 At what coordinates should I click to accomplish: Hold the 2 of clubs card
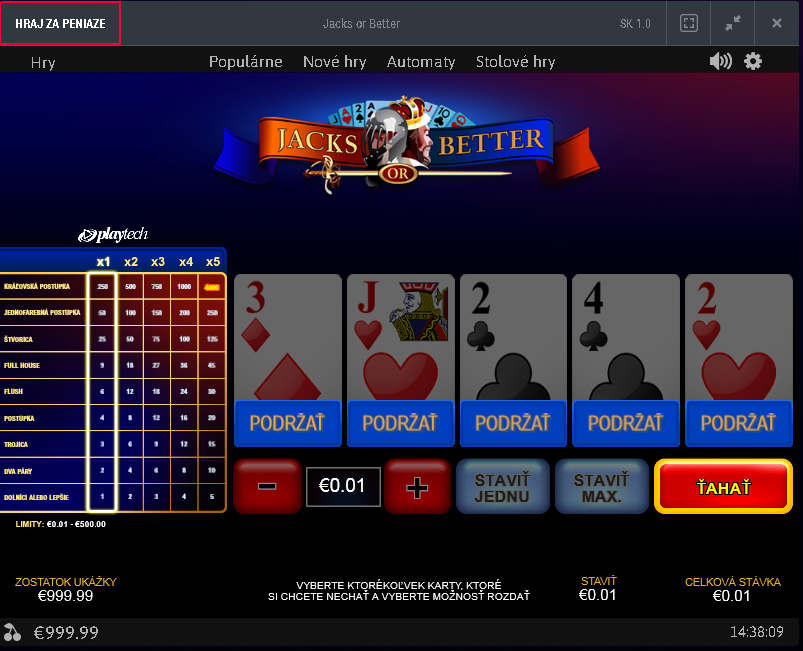[x=513, y=337]
